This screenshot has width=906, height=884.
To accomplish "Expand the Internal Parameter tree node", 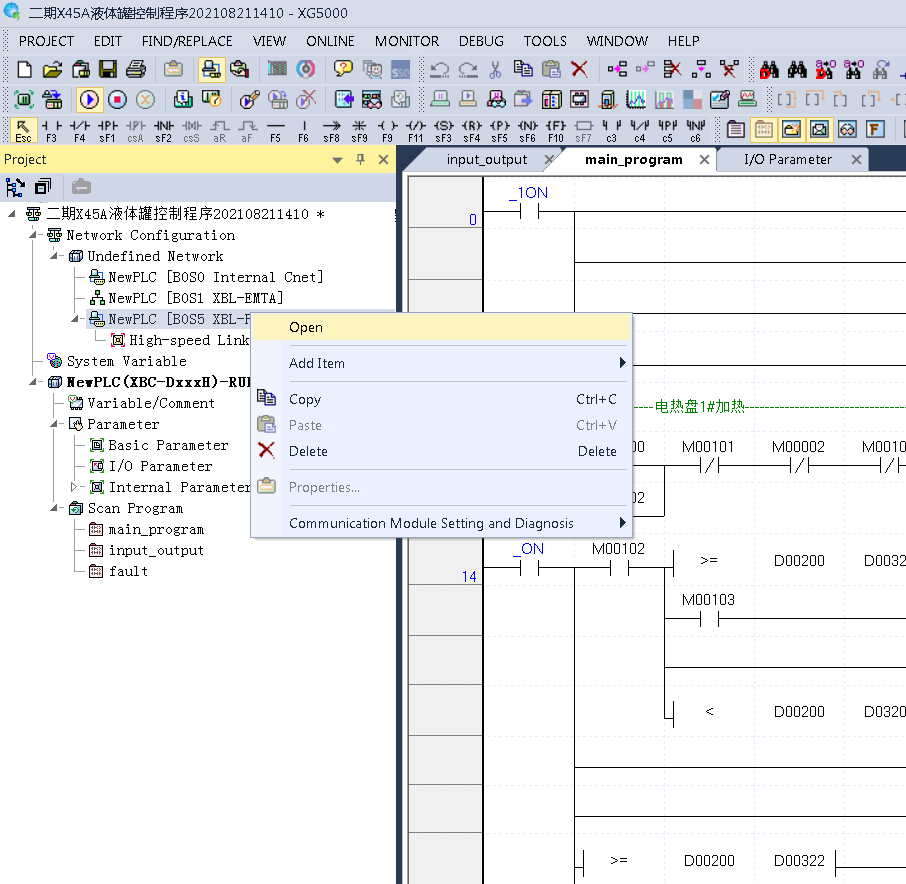I will point(73,487).
